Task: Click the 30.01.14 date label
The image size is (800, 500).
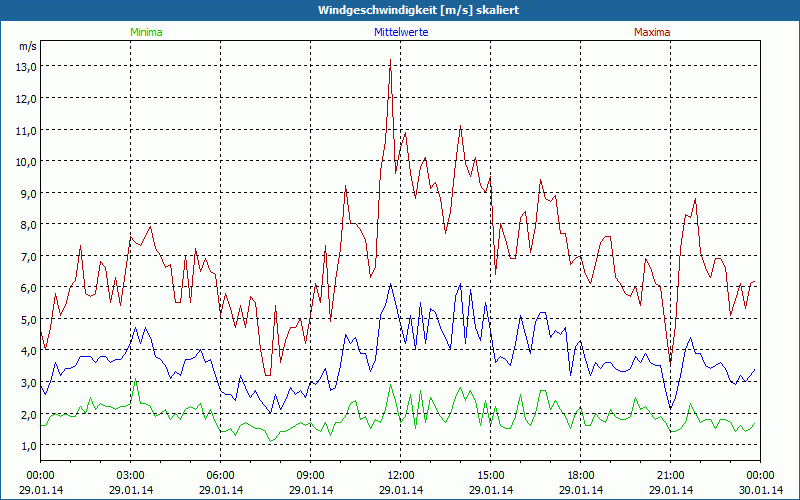Action: tap(758, 490)
